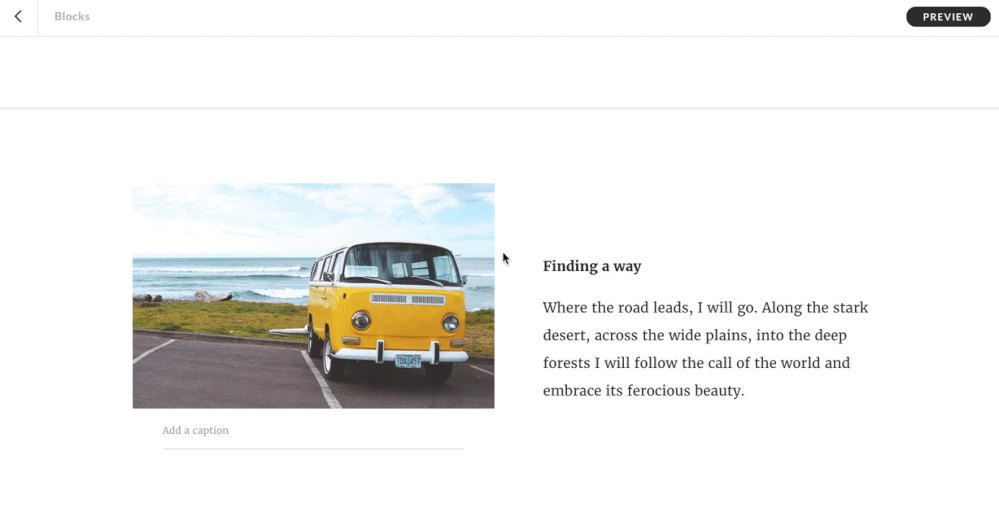Click the back arrow icon
The width and height of the screenshot is (999, 508).
click(x=18, y=17)
